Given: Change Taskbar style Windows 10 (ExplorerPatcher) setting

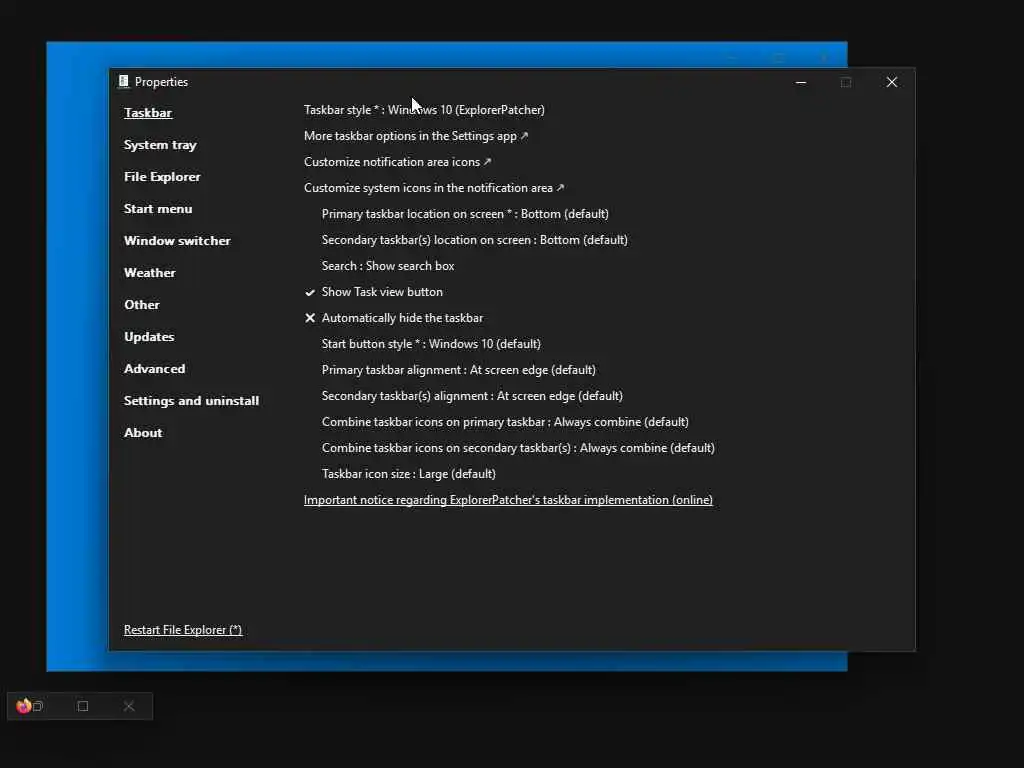Looking at the screenshot, I should coord(424,110).
